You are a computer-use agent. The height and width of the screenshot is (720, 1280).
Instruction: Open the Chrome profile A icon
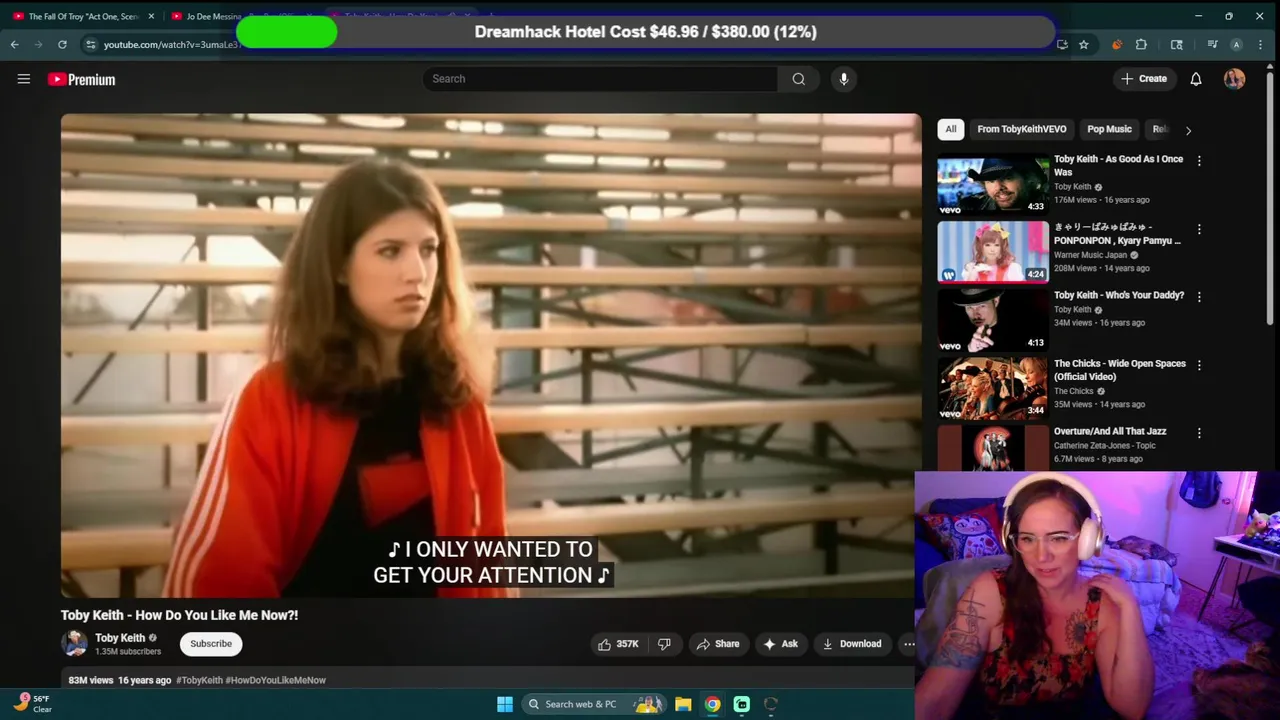(1237, 44)
